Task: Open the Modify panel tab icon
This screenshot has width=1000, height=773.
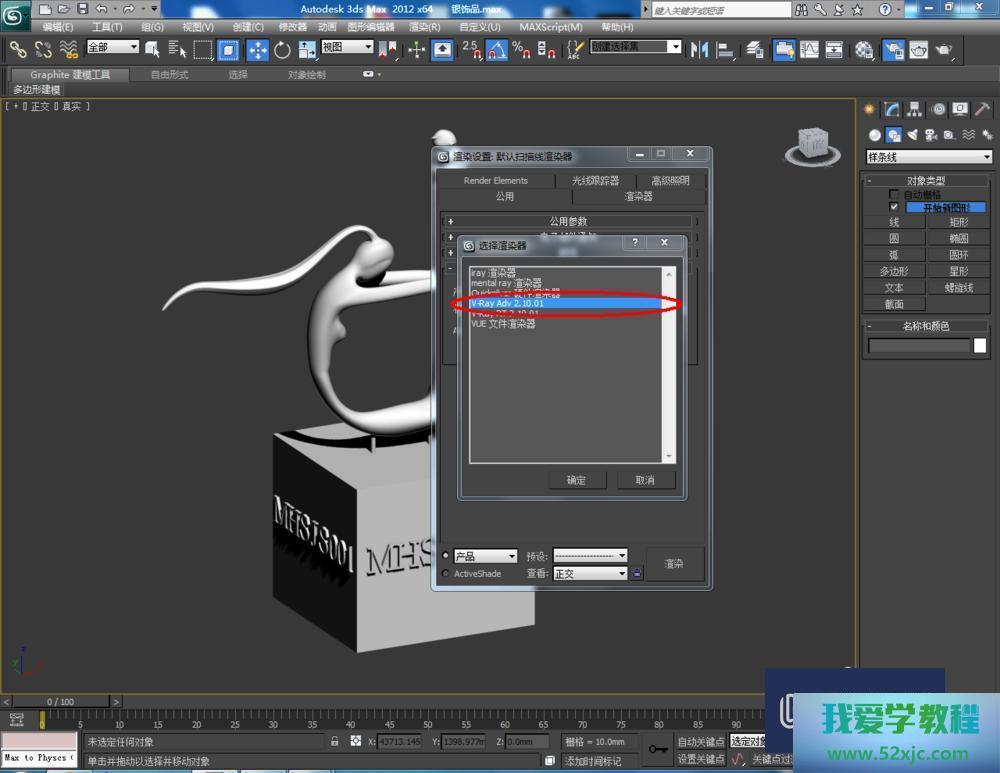Action: pos(892,110)
